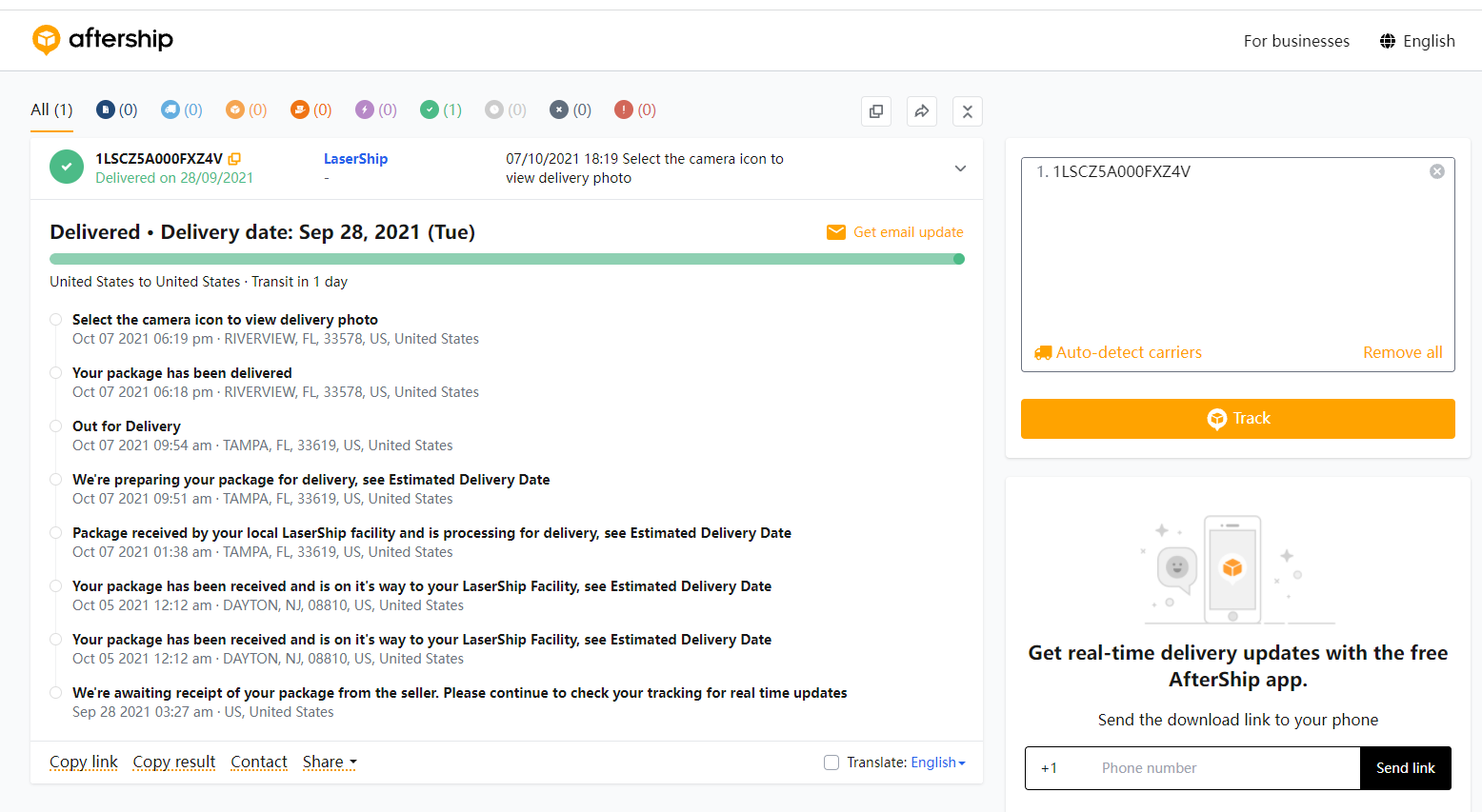Screen dimensions: 1482x812
Task: Click the share arrow icon above results
Action: 921,111
